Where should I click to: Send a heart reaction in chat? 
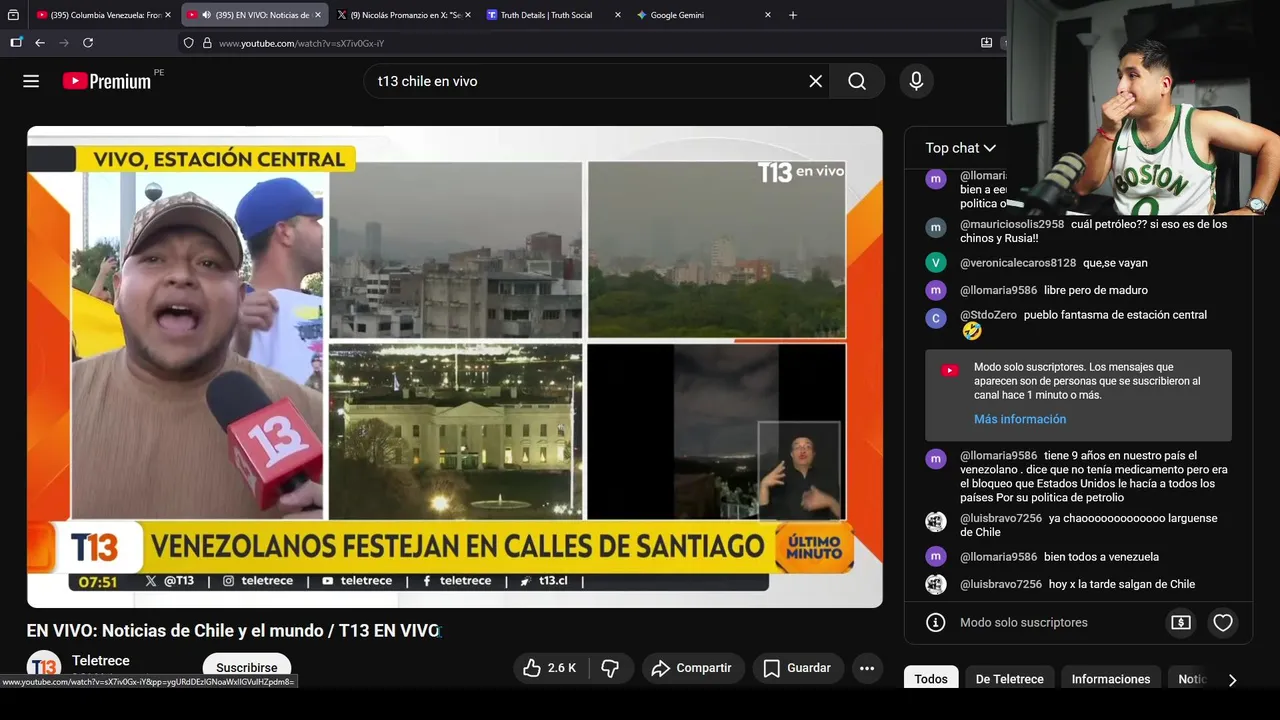[1223, 622]
